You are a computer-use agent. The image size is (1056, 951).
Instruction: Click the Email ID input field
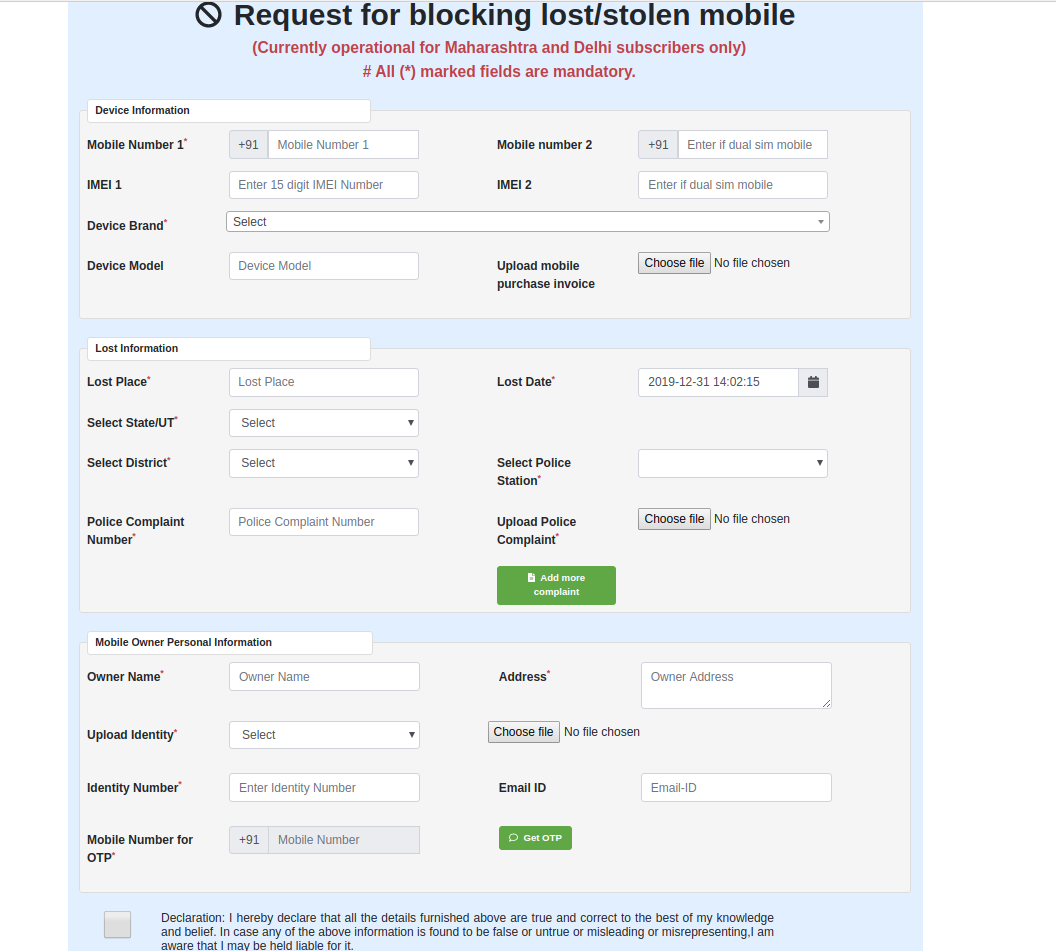pos(736,788)
